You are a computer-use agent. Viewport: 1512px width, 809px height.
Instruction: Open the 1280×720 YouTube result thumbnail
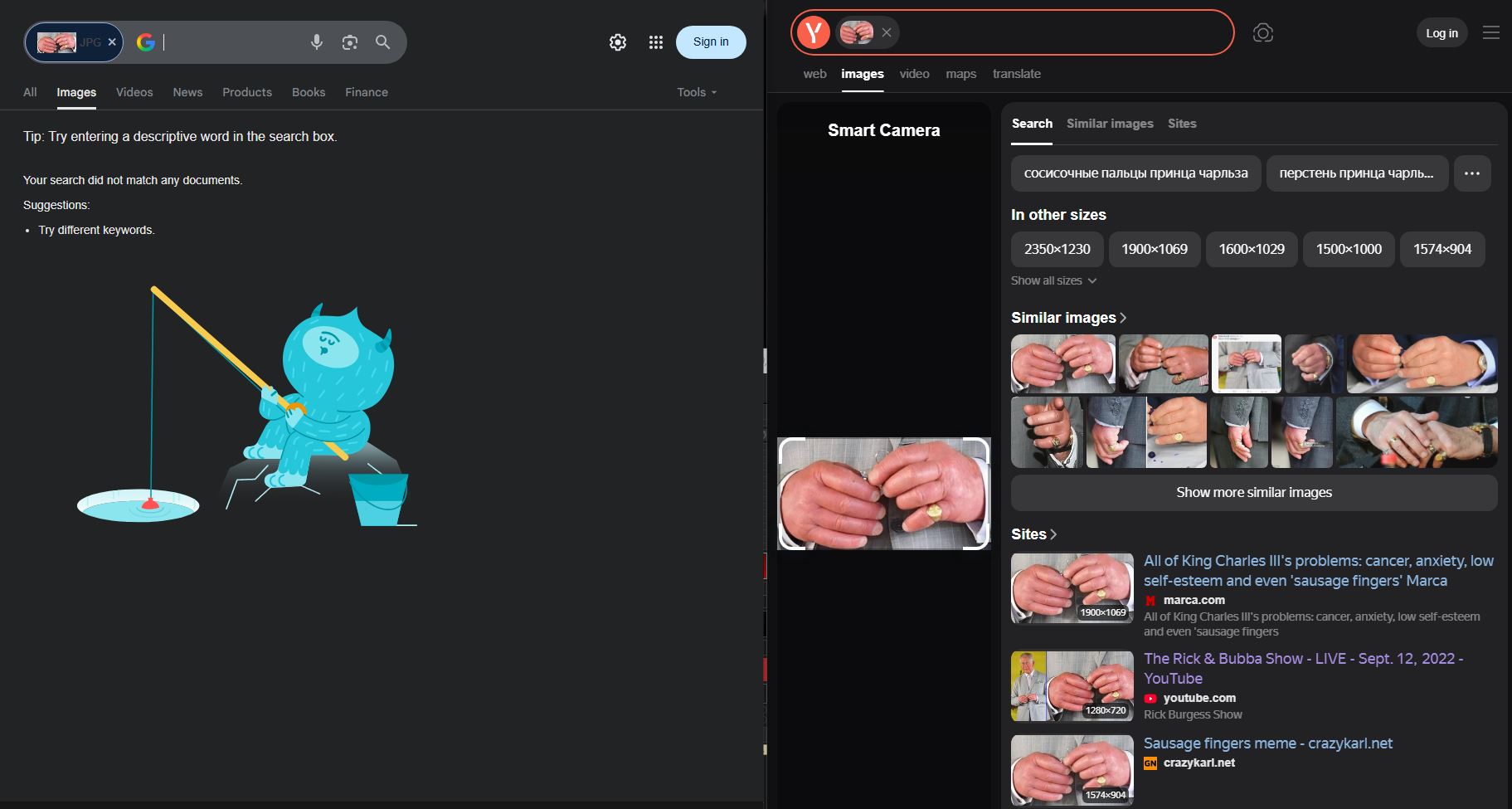(1072, 686)
